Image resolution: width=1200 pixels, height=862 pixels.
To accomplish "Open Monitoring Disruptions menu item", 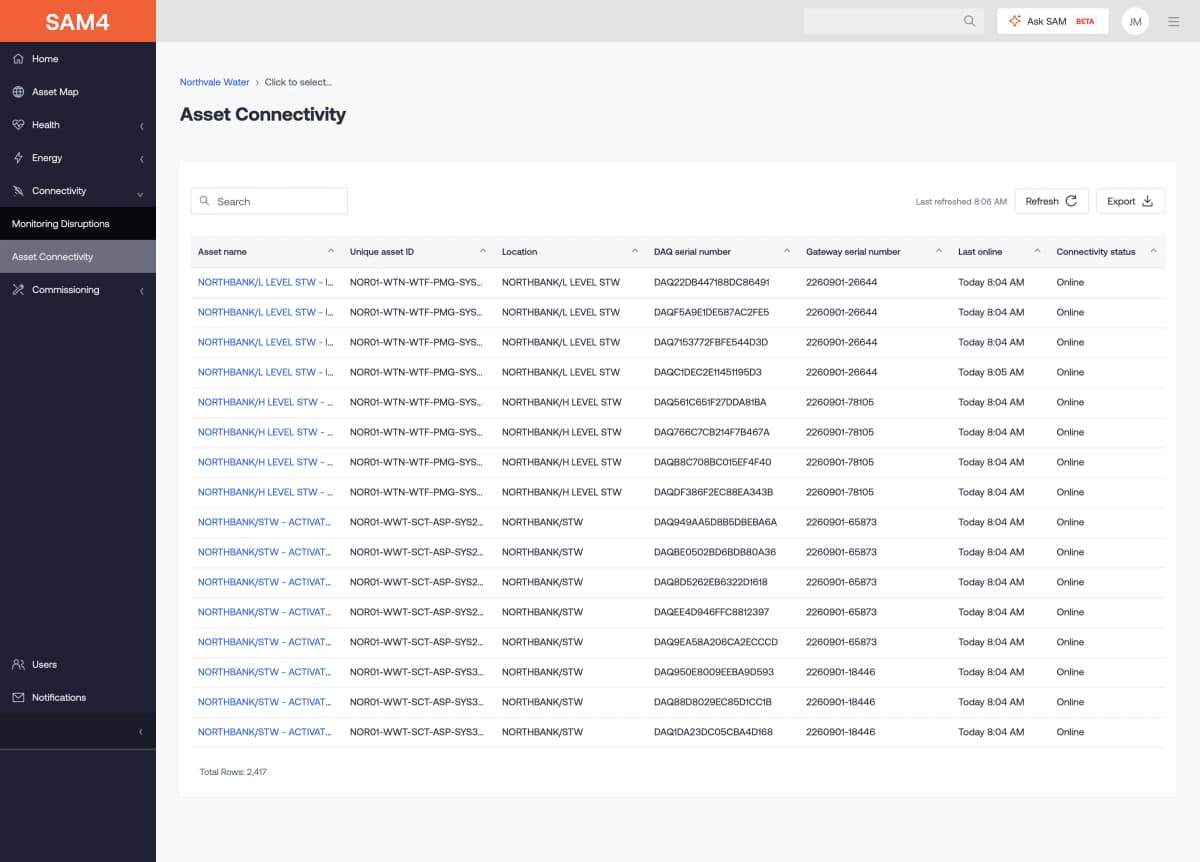I will pos(78,224).
